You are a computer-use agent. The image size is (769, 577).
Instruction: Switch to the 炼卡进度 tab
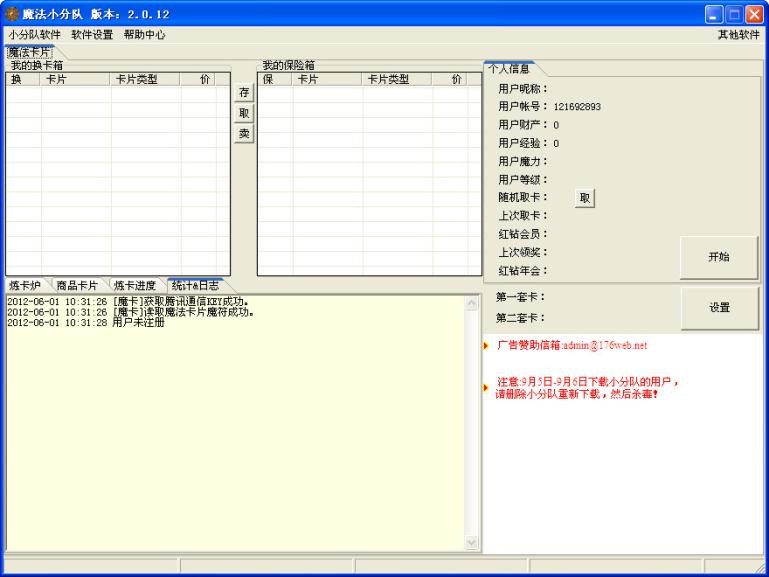[x=134, y=285]
